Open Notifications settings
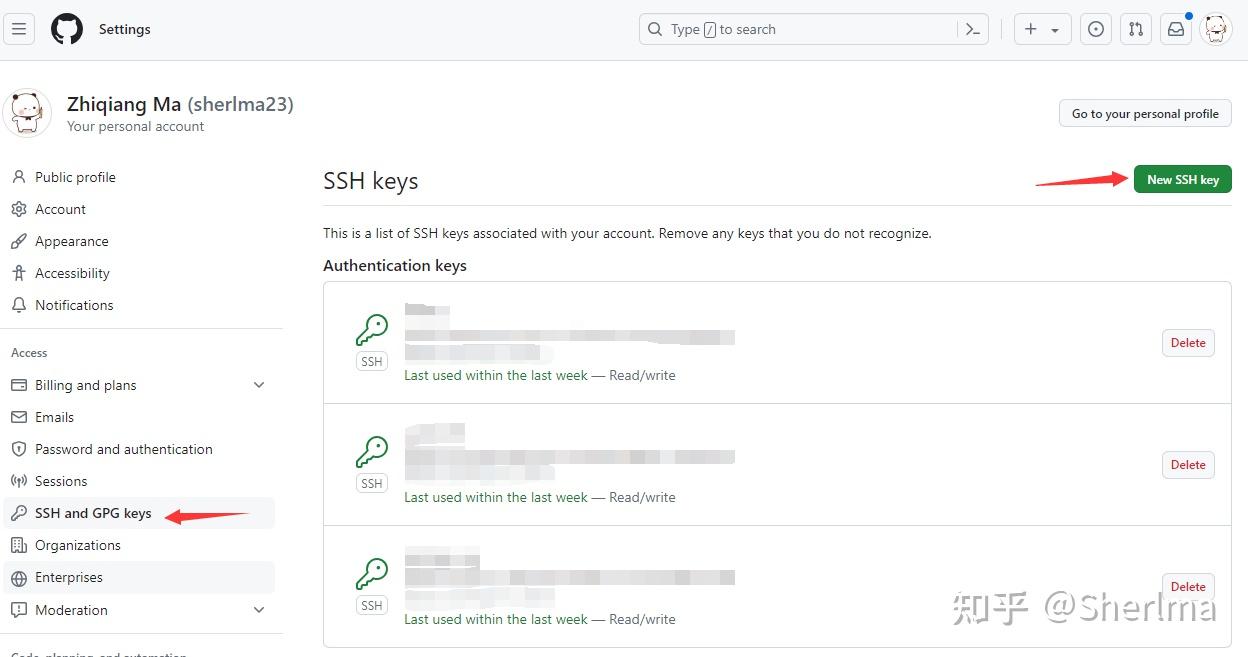The width and height of the screenshot is (1248, 657). 140,305
